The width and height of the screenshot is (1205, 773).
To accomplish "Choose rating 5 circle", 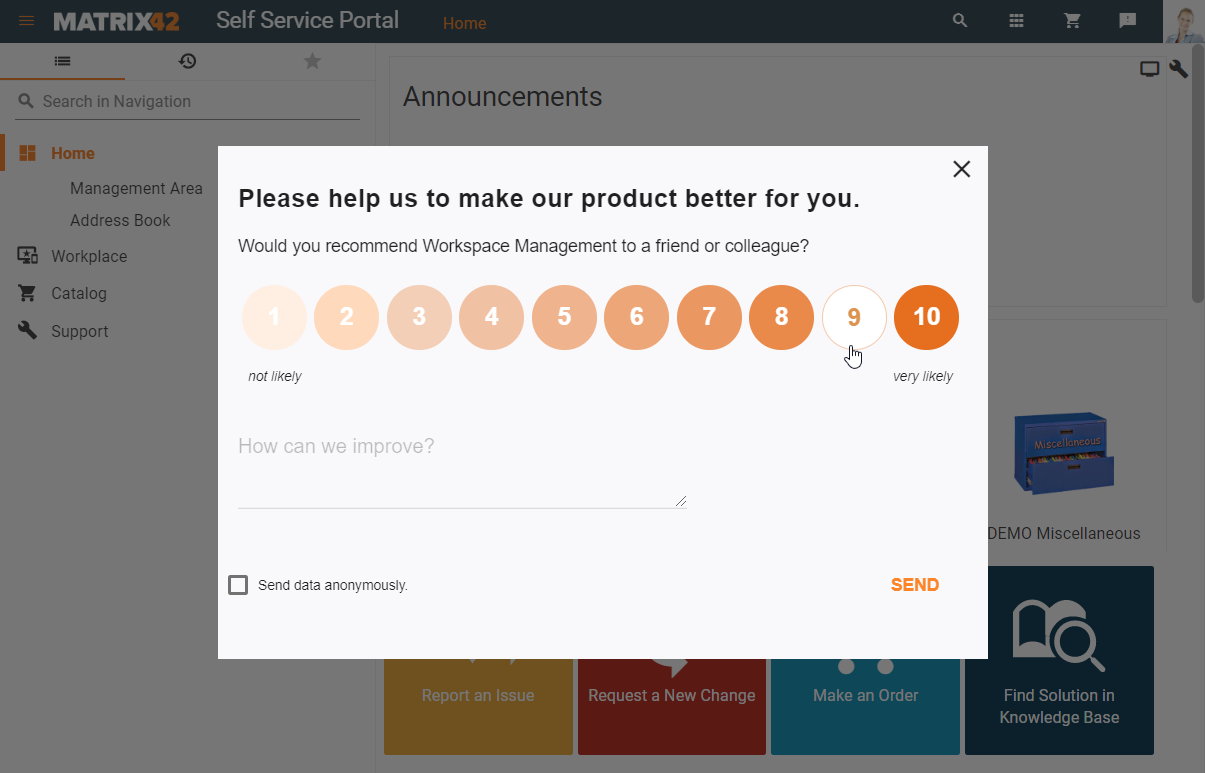I will point(564,317).
